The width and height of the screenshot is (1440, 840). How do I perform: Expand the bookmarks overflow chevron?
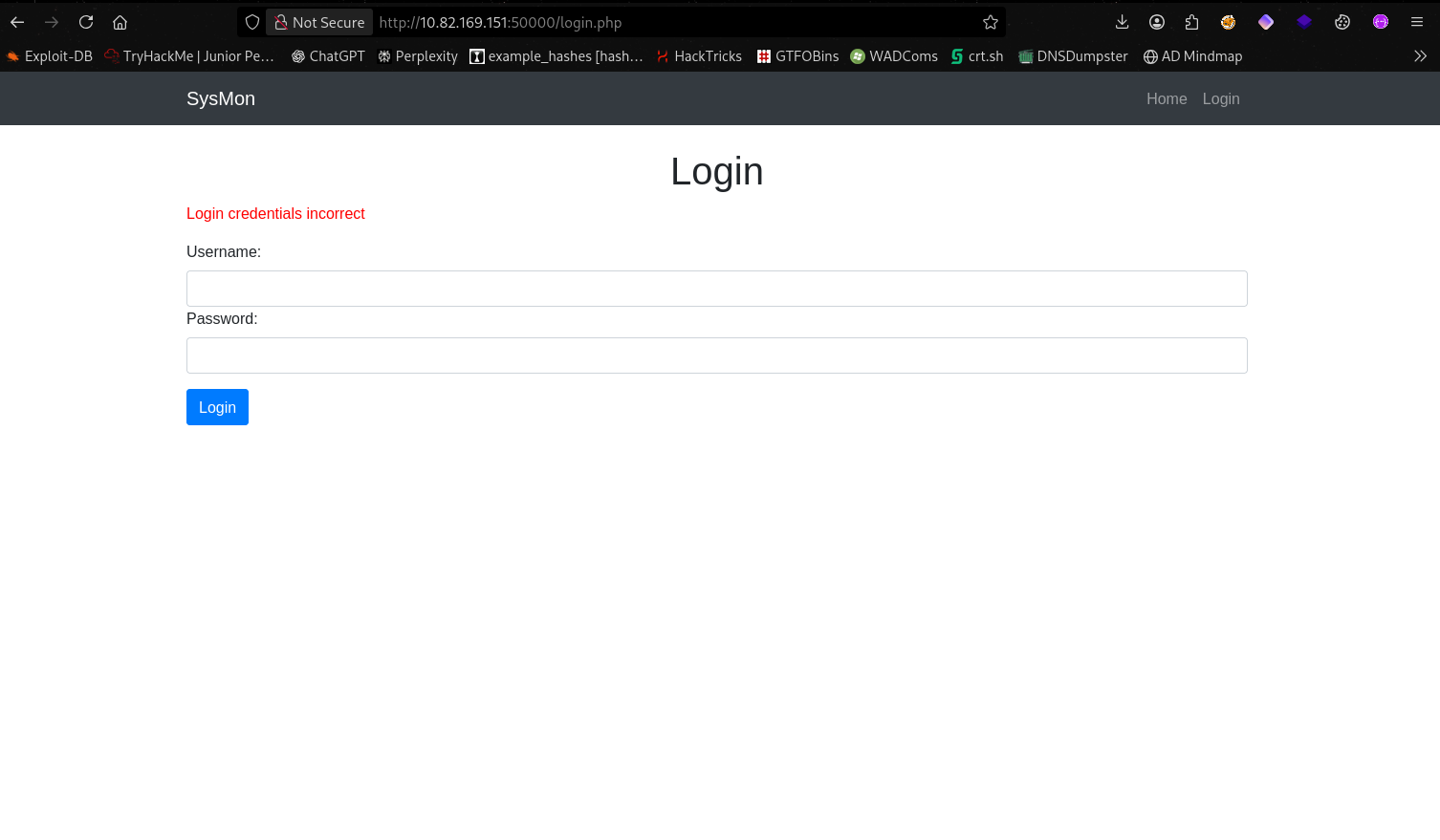(1420, 56)
